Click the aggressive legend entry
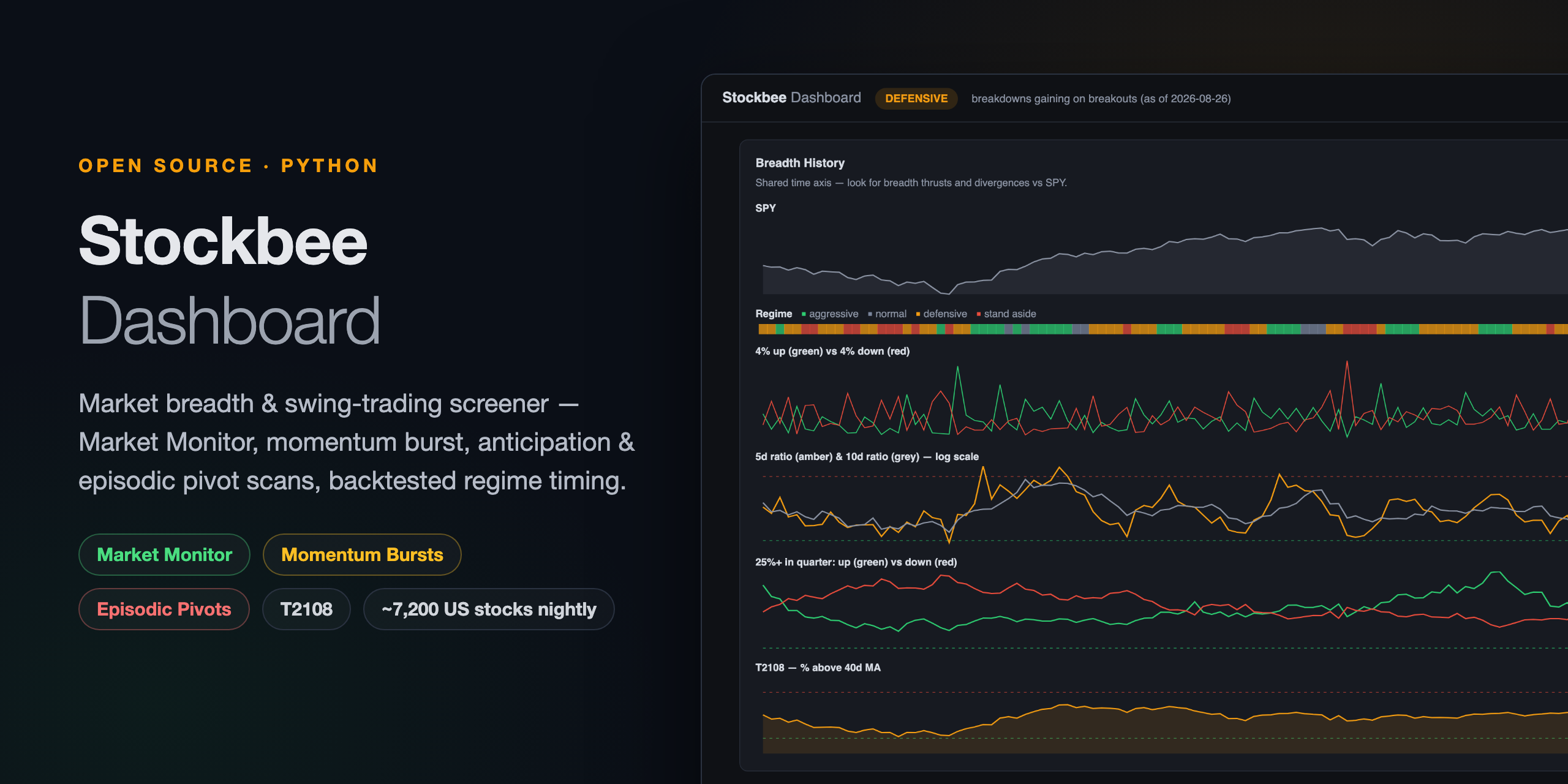The width and height of the screenshot is (1568, 784). coord(830,314)
